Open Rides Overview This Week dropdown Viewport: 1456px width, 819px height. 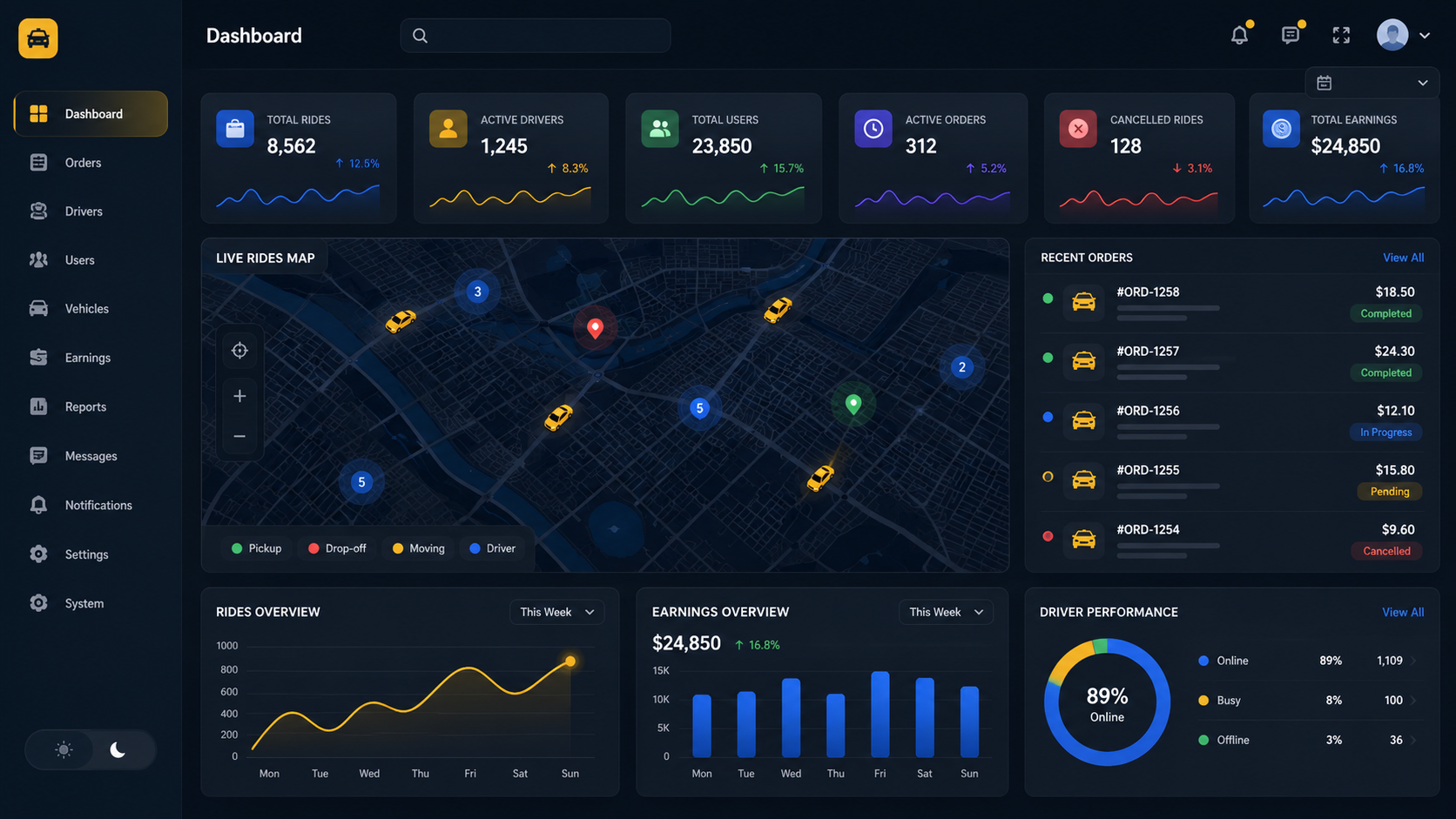click(x=557, y=612)
